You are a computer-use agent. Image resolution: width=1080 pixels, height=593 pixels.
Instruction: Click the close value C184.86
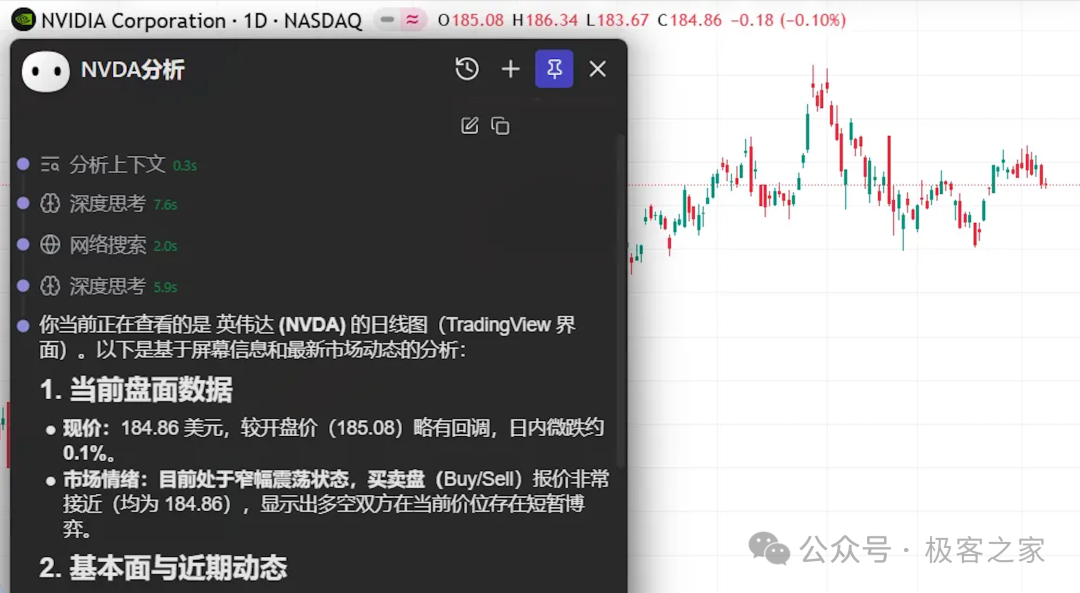(x=689, y=20)
